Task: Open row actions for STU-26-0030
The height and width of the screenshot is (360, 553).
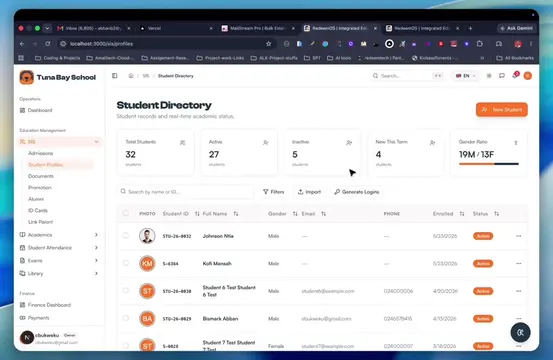Action: (x=518, y=291)
